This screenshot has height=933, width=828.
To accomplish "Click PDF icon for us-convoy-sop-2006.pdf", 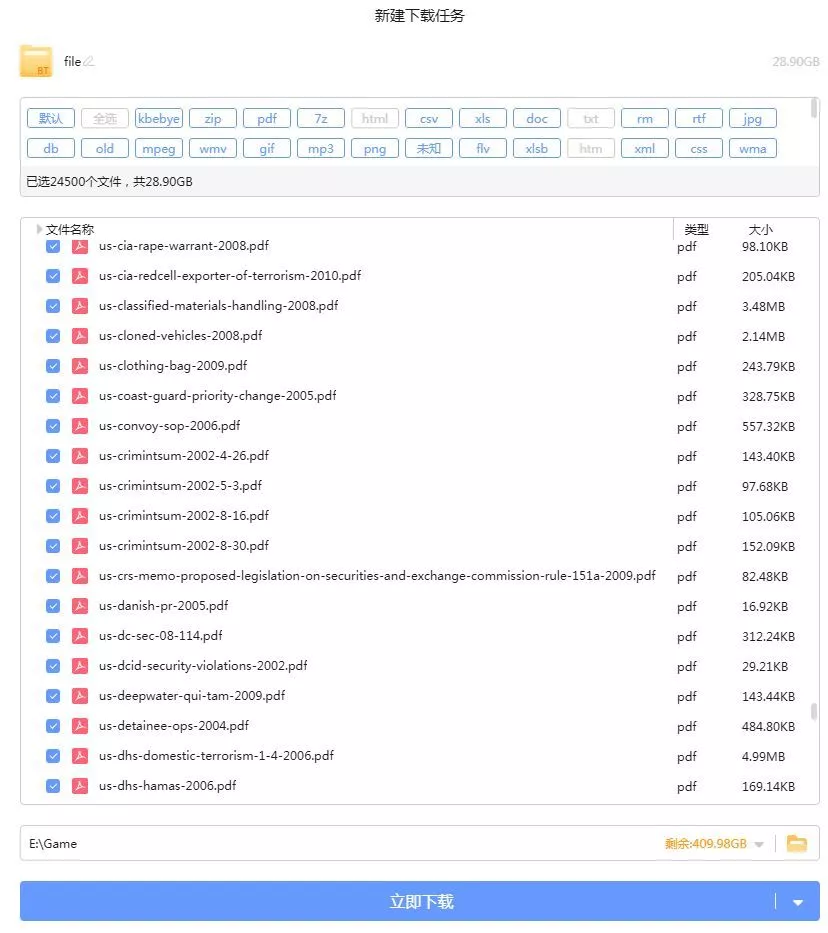I will pos(80,426).
